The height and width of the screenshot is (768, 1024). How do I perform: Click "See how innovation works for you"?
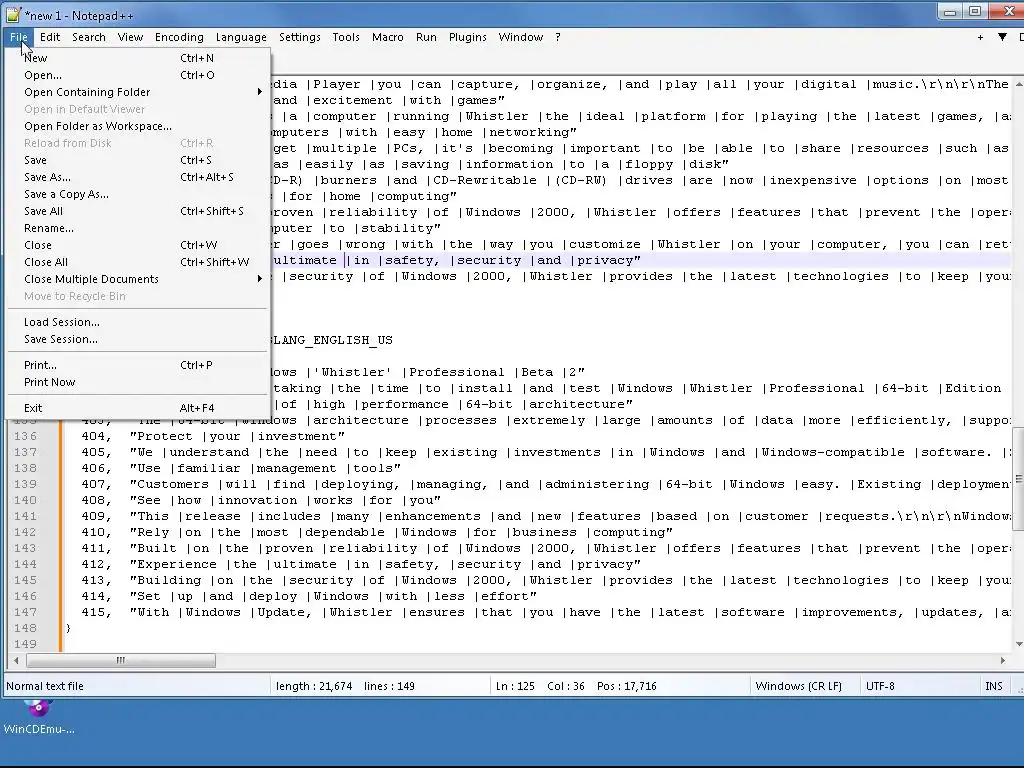click(285, 500)
